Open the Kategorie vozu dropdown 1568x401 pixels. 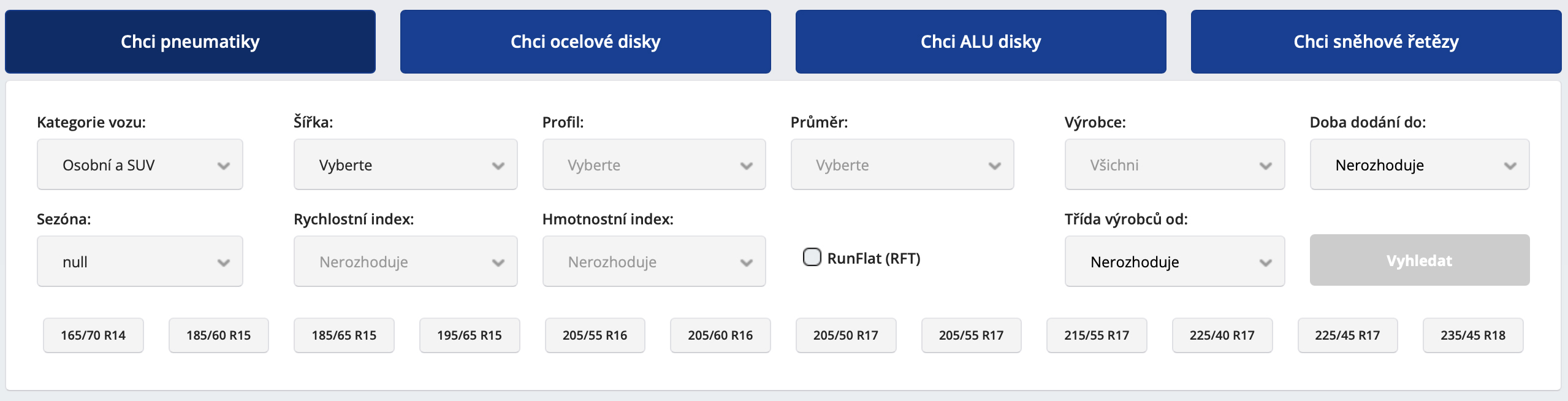140,165
